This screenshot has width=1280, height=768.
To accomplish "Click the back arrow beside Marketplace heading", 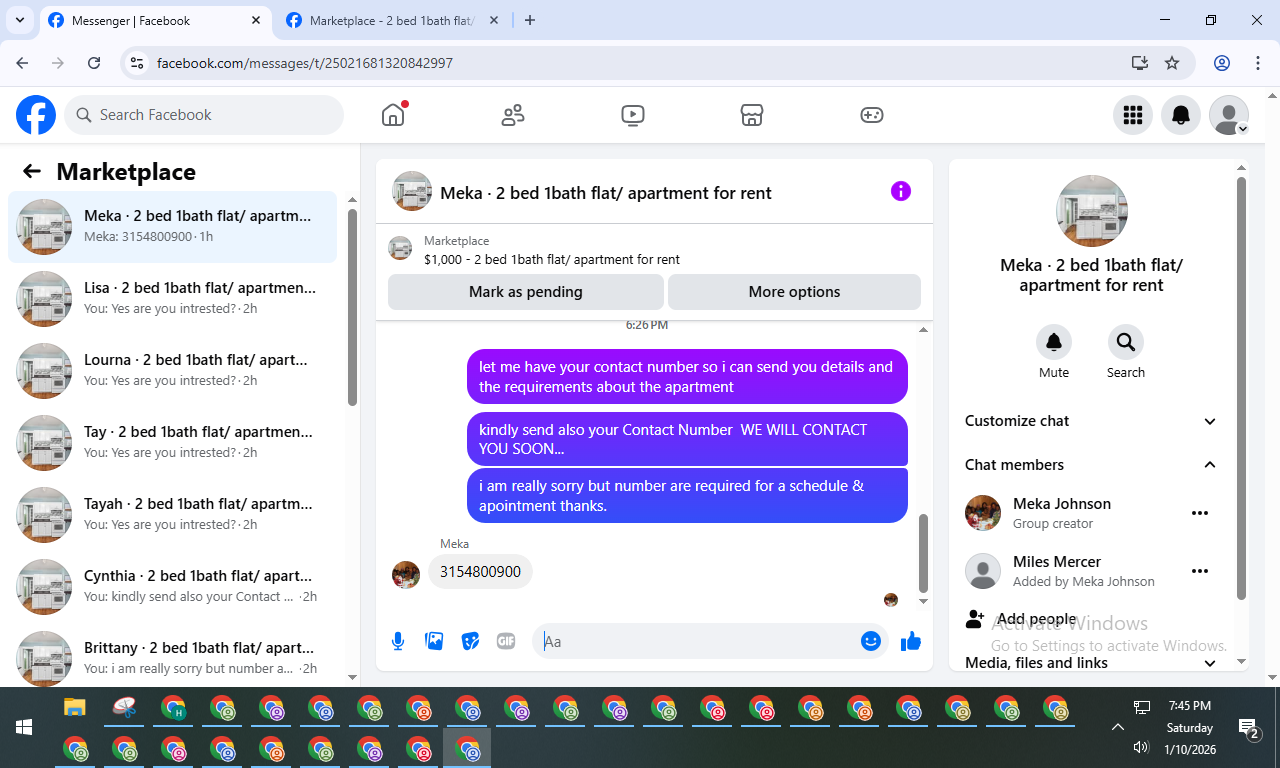I will pos(32,171).
